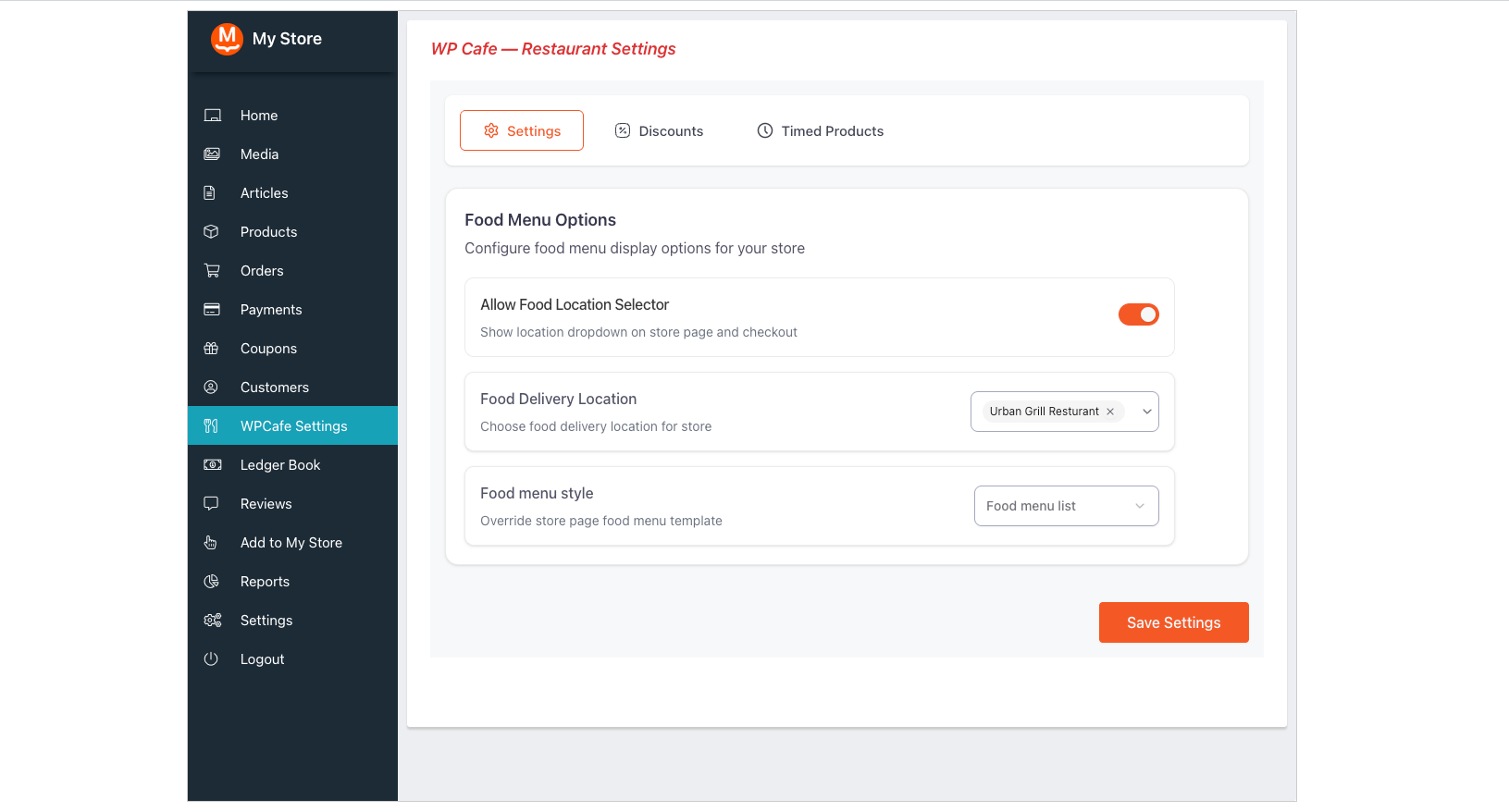Open the Food menu style dropdown
The width and height of the screenshot is (1509, 812).
pos(1066,506)
